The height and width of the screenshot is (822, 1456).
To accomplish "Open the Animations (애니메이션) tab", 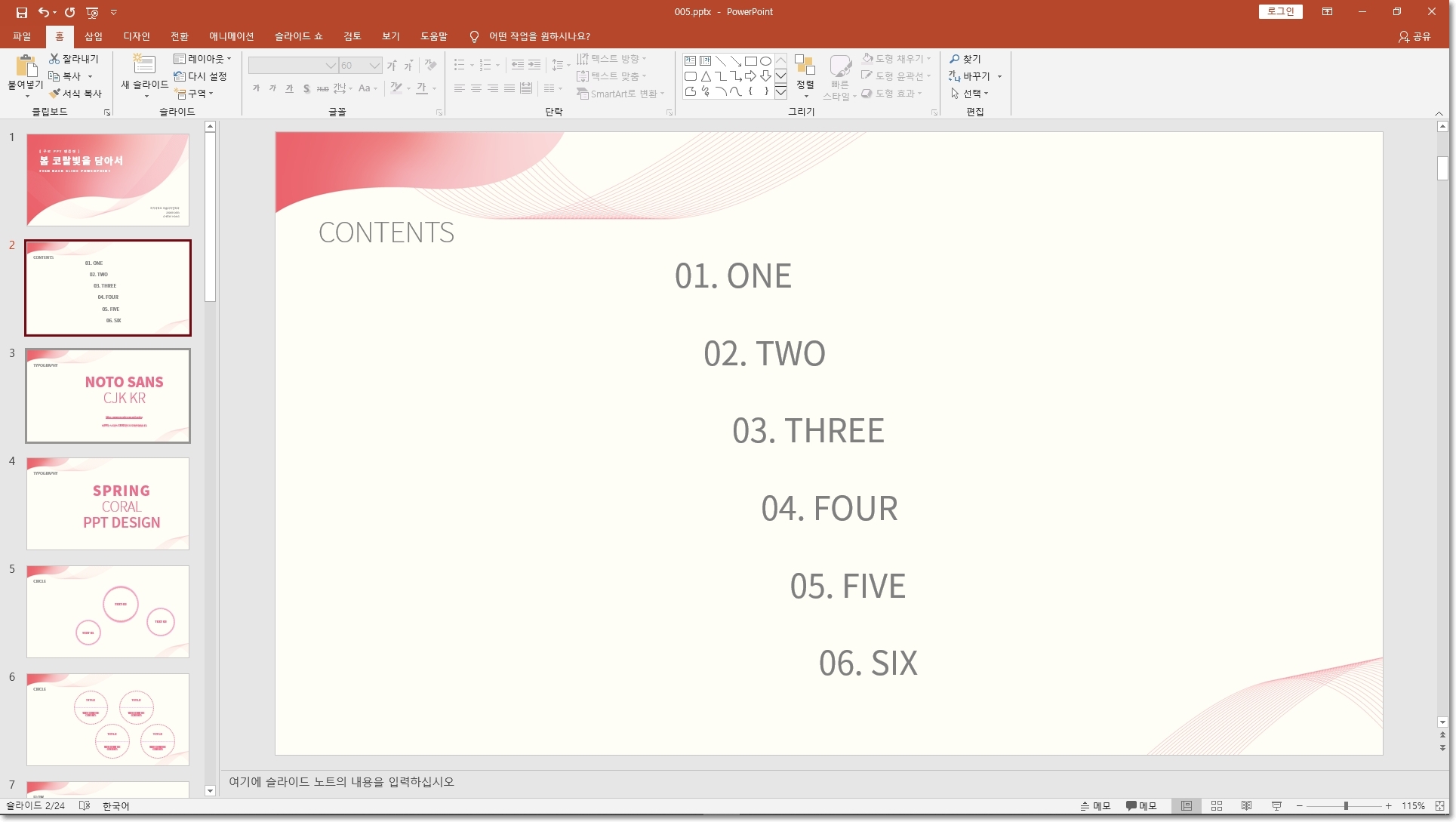I will point(232,36).
